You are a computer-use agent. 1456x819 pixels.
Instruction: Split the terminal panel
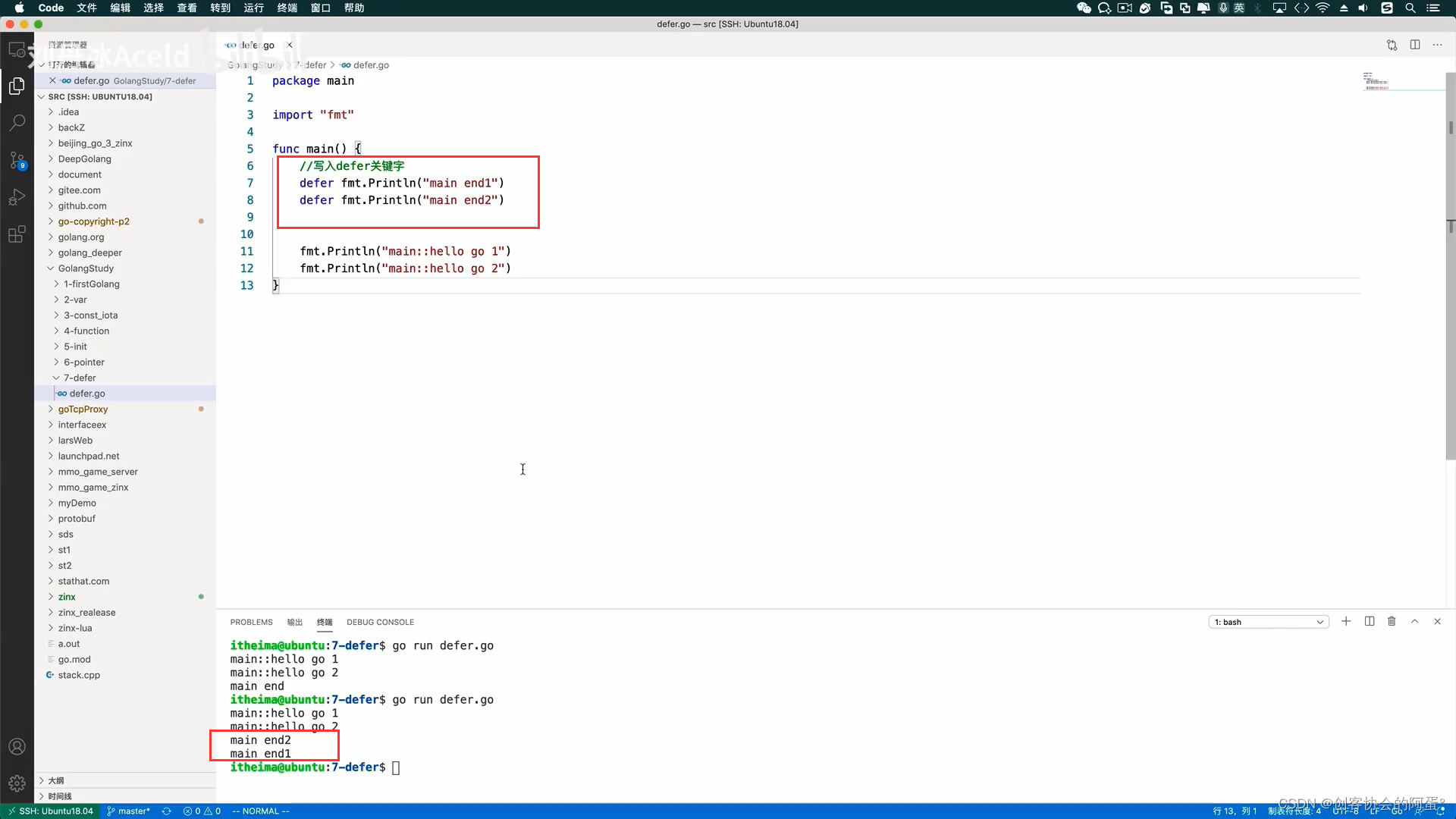coord(1370,621)
